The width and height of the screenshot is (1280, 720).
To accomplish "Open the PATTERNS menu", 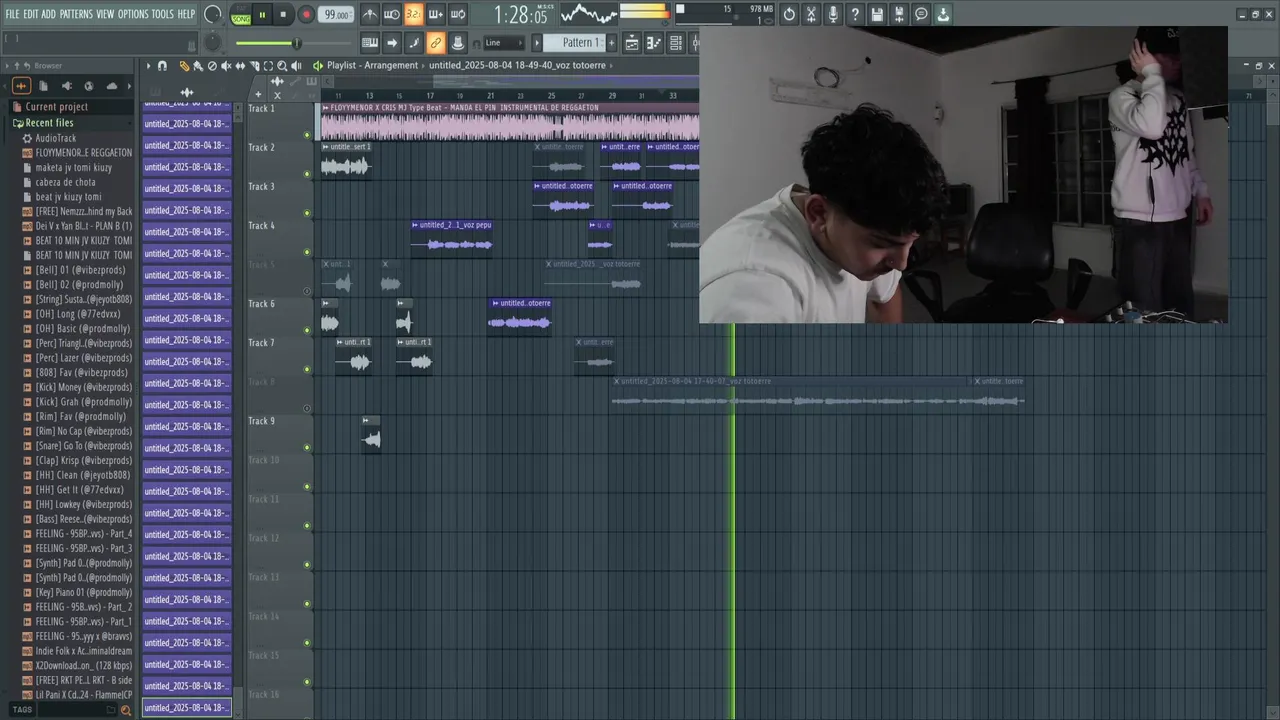I will [x=76, y=14].
